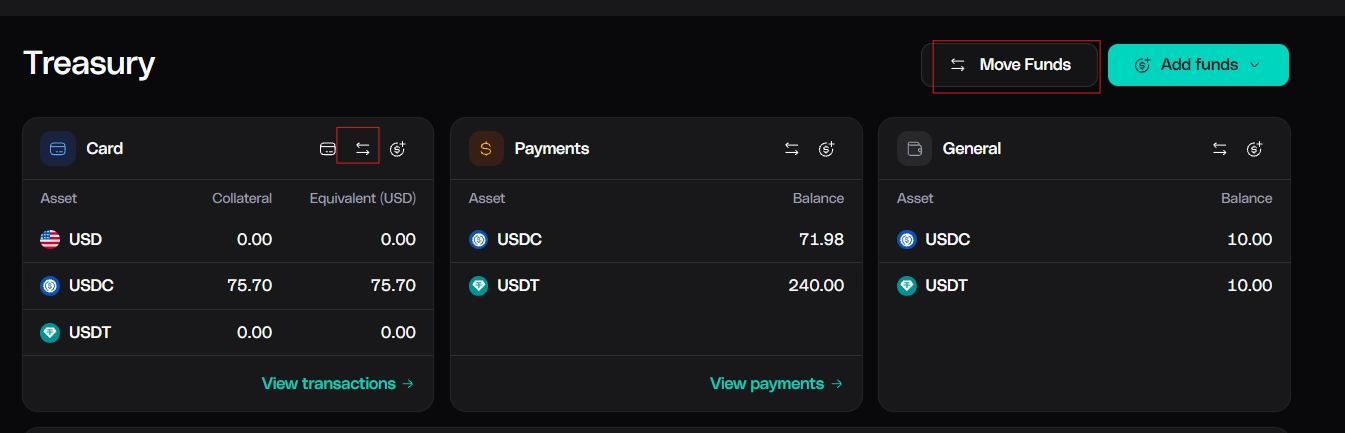Viewport: 1345px width, 433px height.
Task: Click the add funds coin icon in Card panel
Action: click(x=398, y=149)
